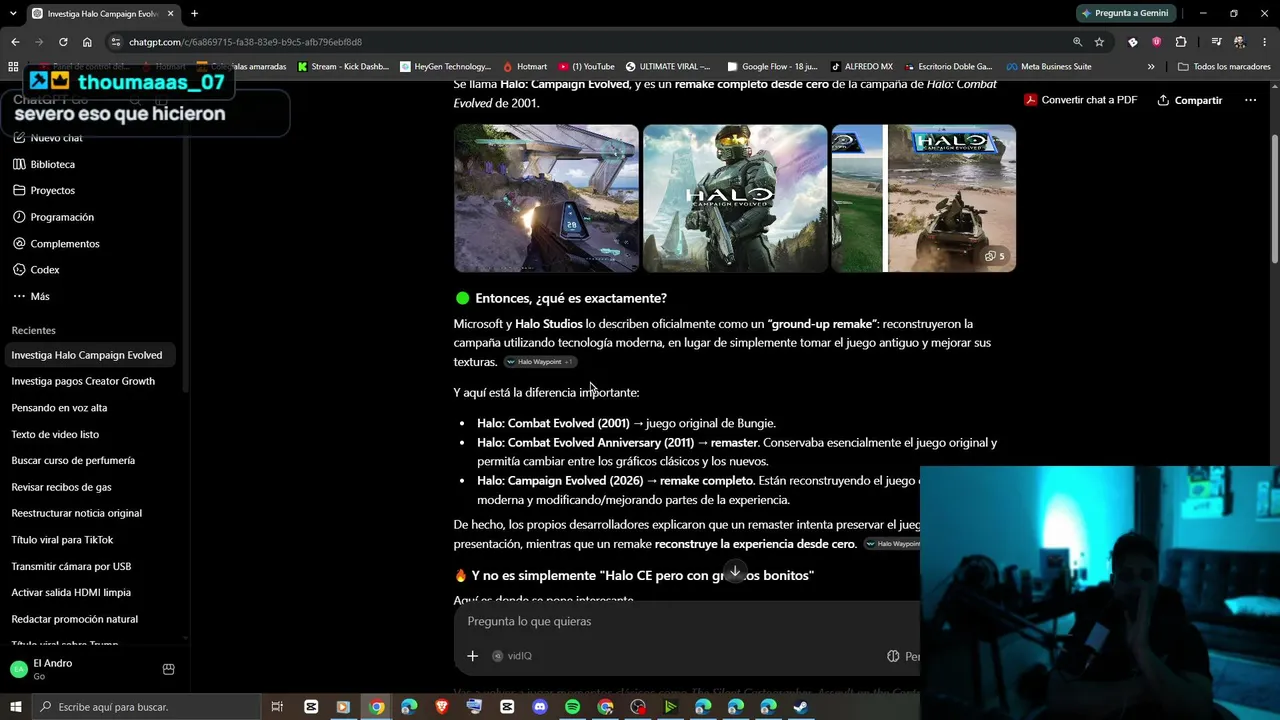Open the Escritorio Doble Ga... bookmark
Image resolution: width=1280 pixels, height=720 pixels.
tap(947, 67)
